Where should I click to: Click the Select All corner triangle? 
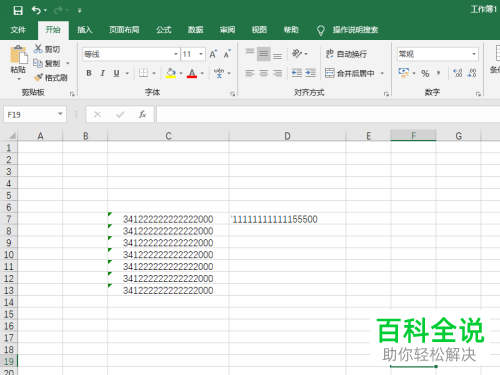[12, 136]
